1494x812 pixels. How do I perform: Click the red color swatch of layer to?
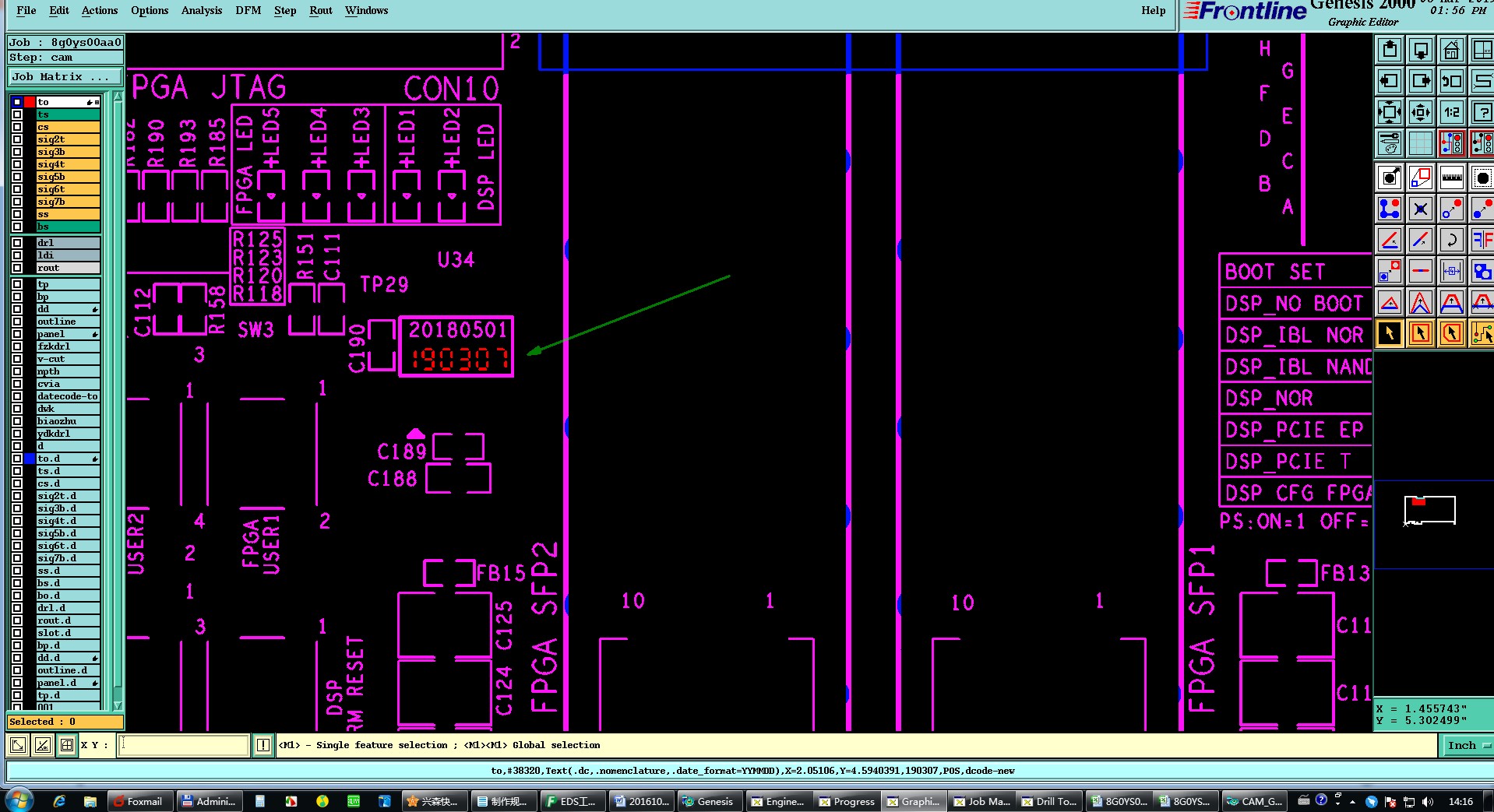[30, 102]
